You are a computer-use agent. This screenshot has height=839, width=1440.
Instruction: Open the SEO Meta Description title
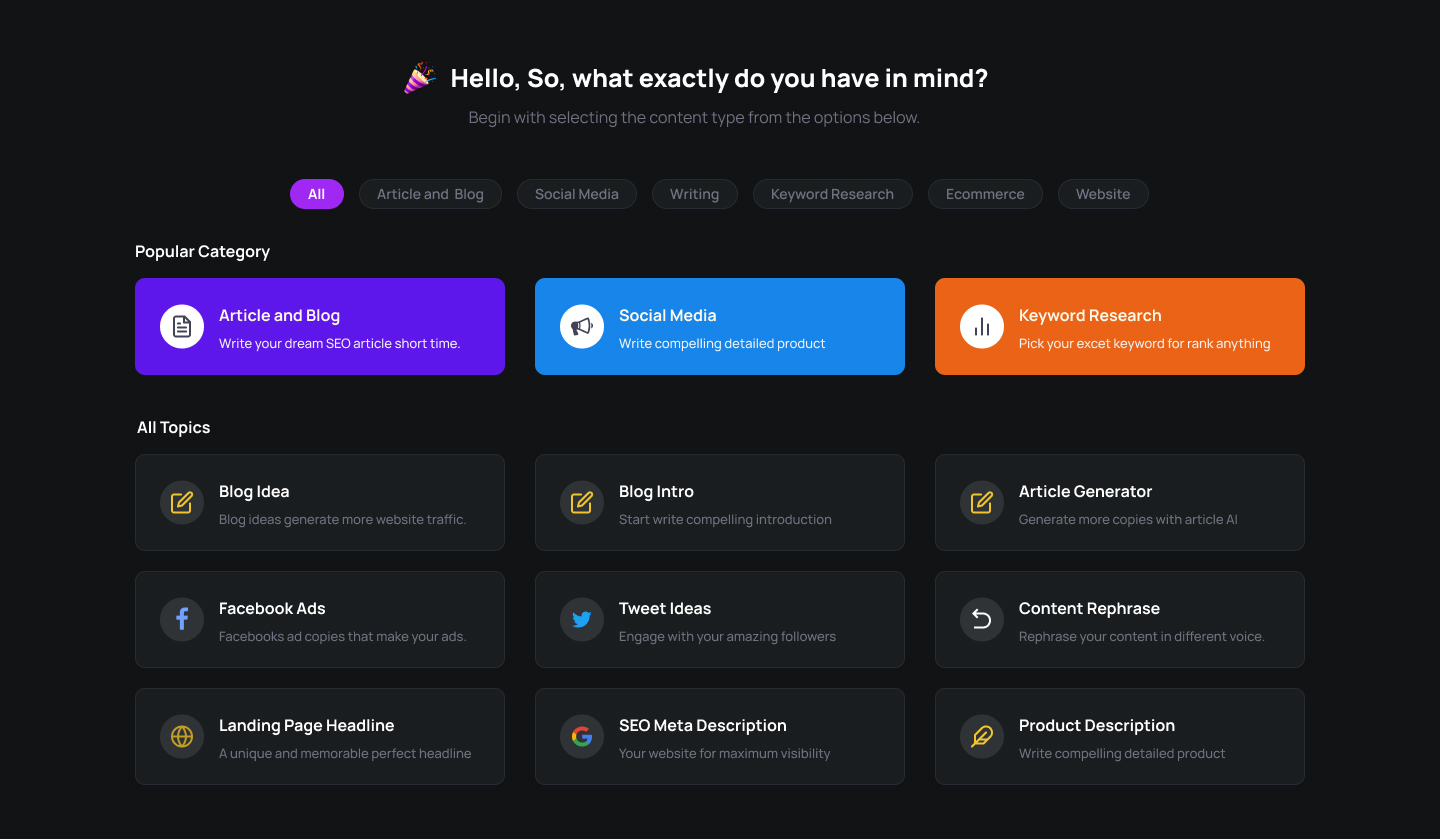(702, 726)
